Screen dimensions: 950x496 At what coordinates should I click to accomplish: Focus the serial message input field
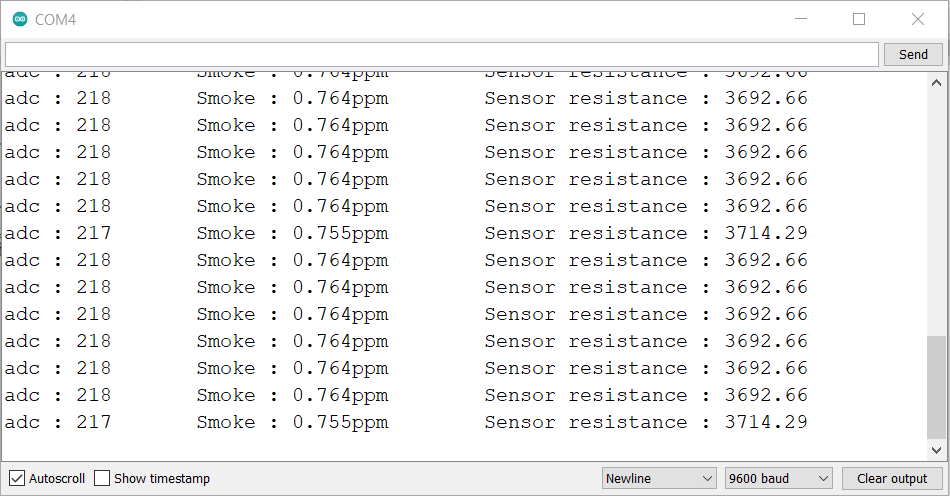[x=442, y=55]
